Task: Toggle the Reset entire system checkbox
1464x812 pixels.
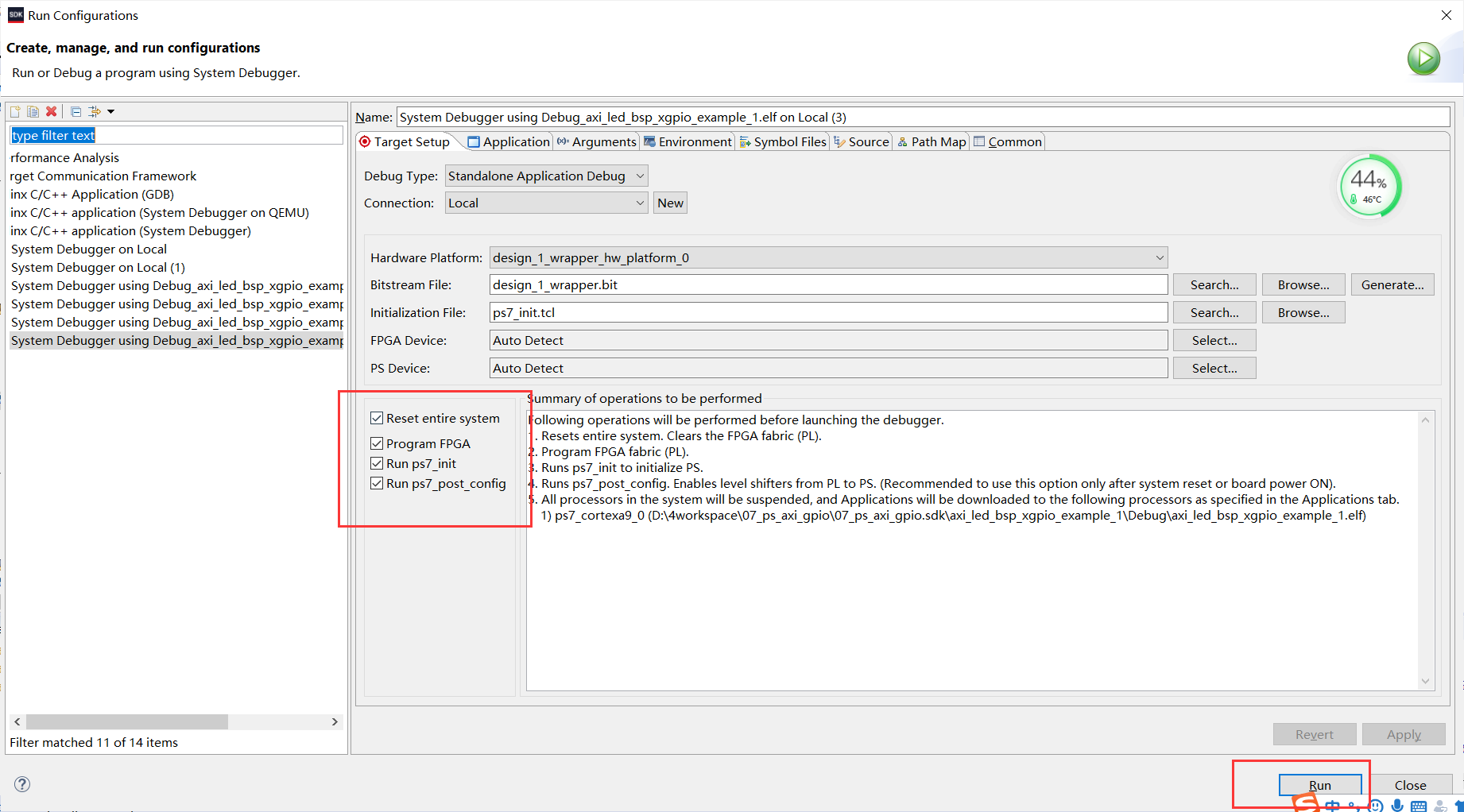Action: pyautogui.click(x=377, y=418)
